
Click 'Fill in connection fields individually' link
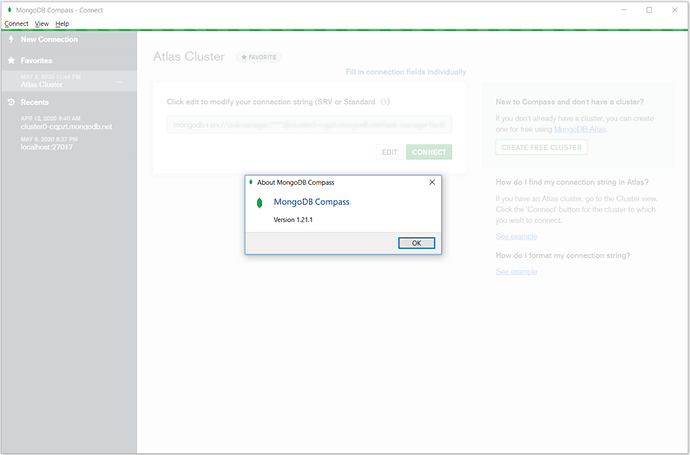coord(405,72)
